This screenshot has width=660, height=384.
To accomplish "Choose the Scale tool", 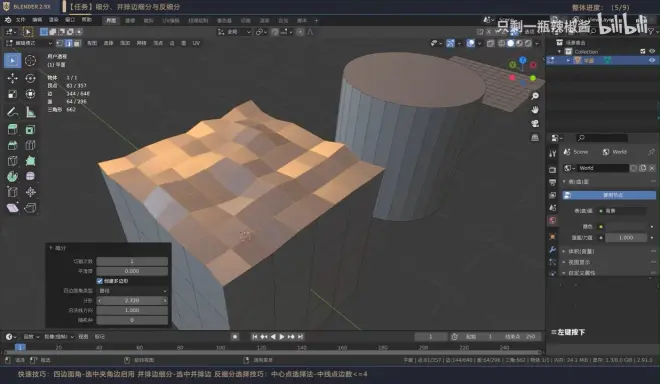I will click(x=12, y=94).
